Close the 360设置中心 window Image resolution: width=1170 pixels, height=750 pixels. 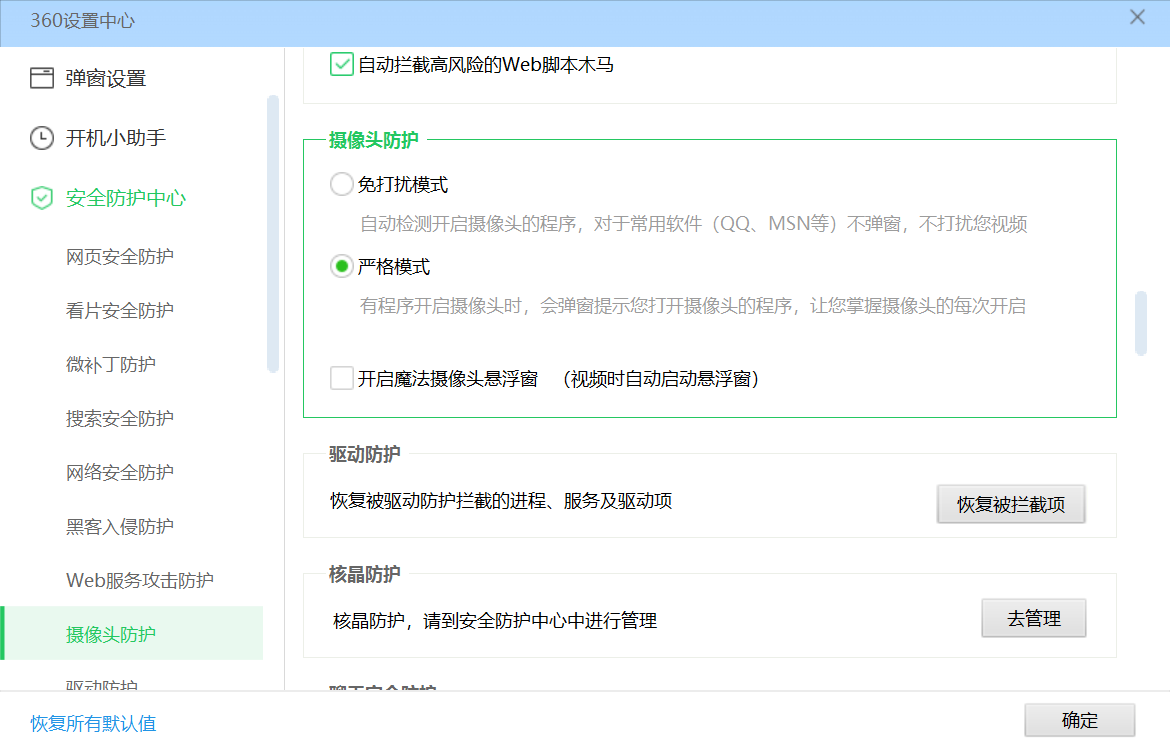click(1137, 17)
